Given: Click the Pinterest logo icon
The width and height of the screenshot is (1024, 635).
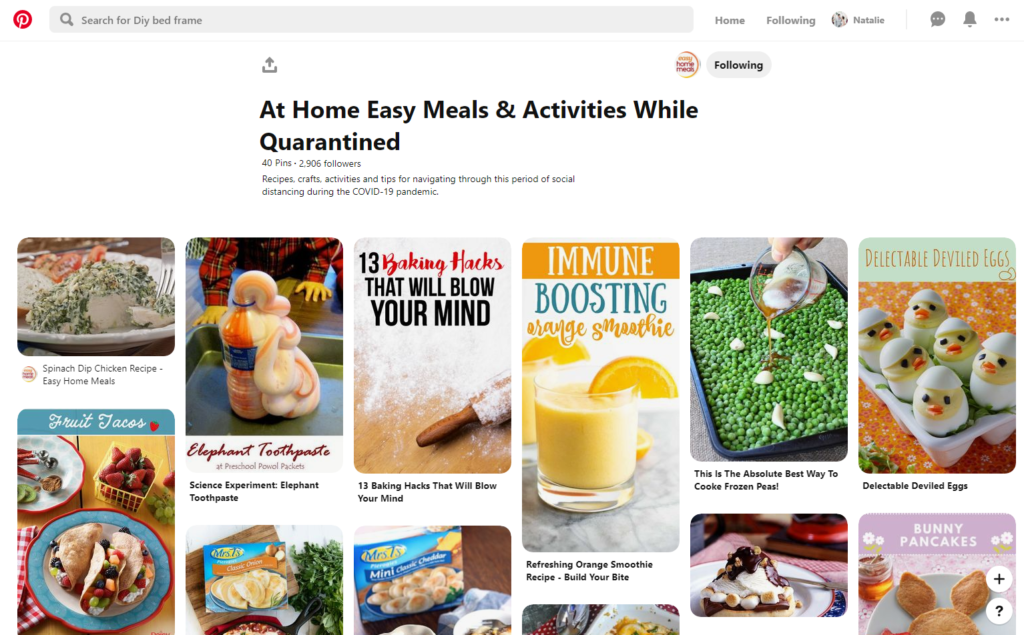Looking at the screenshot, I should click(x=22, y=20).
